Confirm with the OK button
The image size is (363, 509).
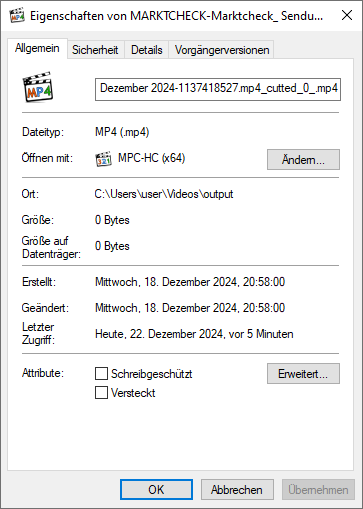[156, 490]
